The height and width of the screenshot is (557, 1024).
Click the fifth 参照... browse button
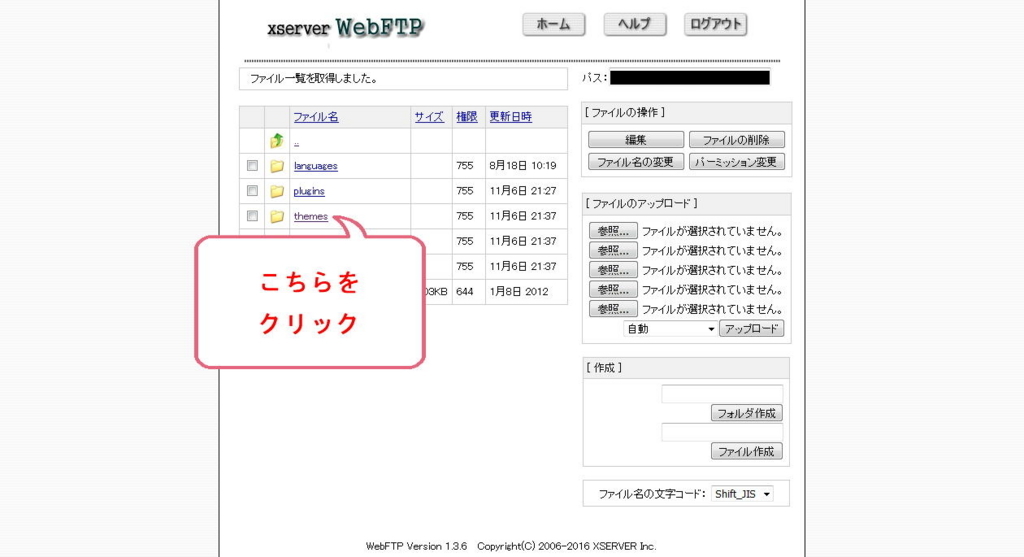pyautogui.click(x=613, y=310)
